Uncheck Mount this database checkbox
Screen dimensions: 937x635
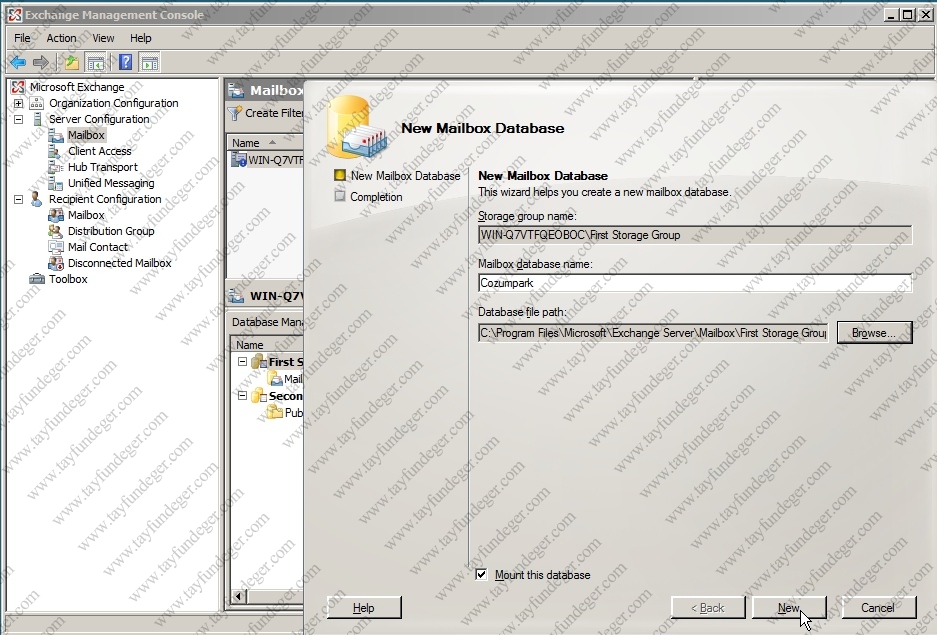pos(481,575)
